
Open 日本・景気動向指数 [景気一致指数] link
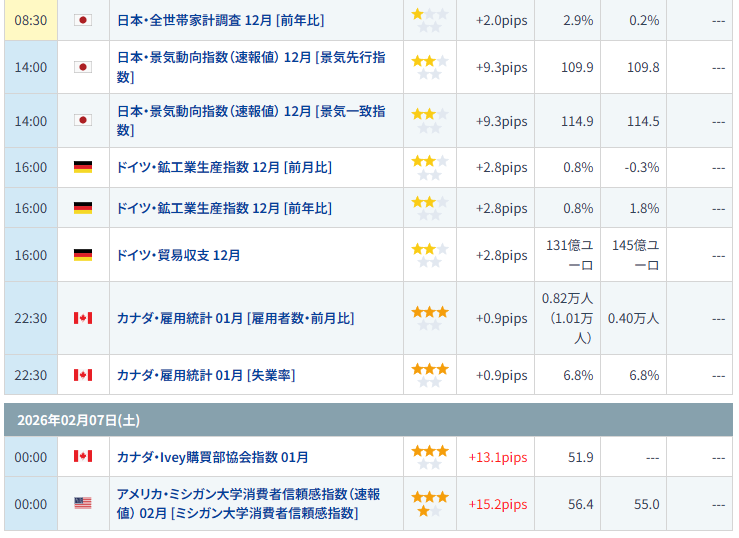[251, 120]
